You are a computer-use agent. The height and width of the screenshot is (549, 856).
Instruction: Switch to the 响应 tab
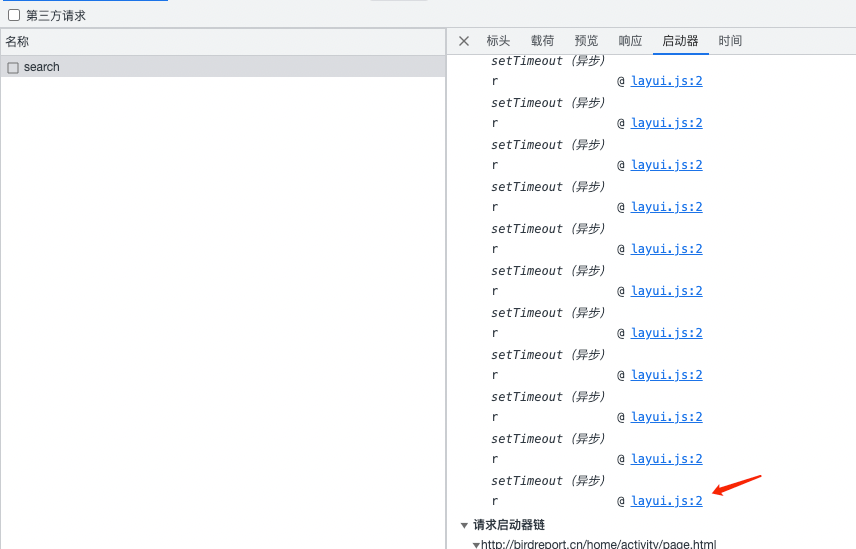click(x=630, y=41)
